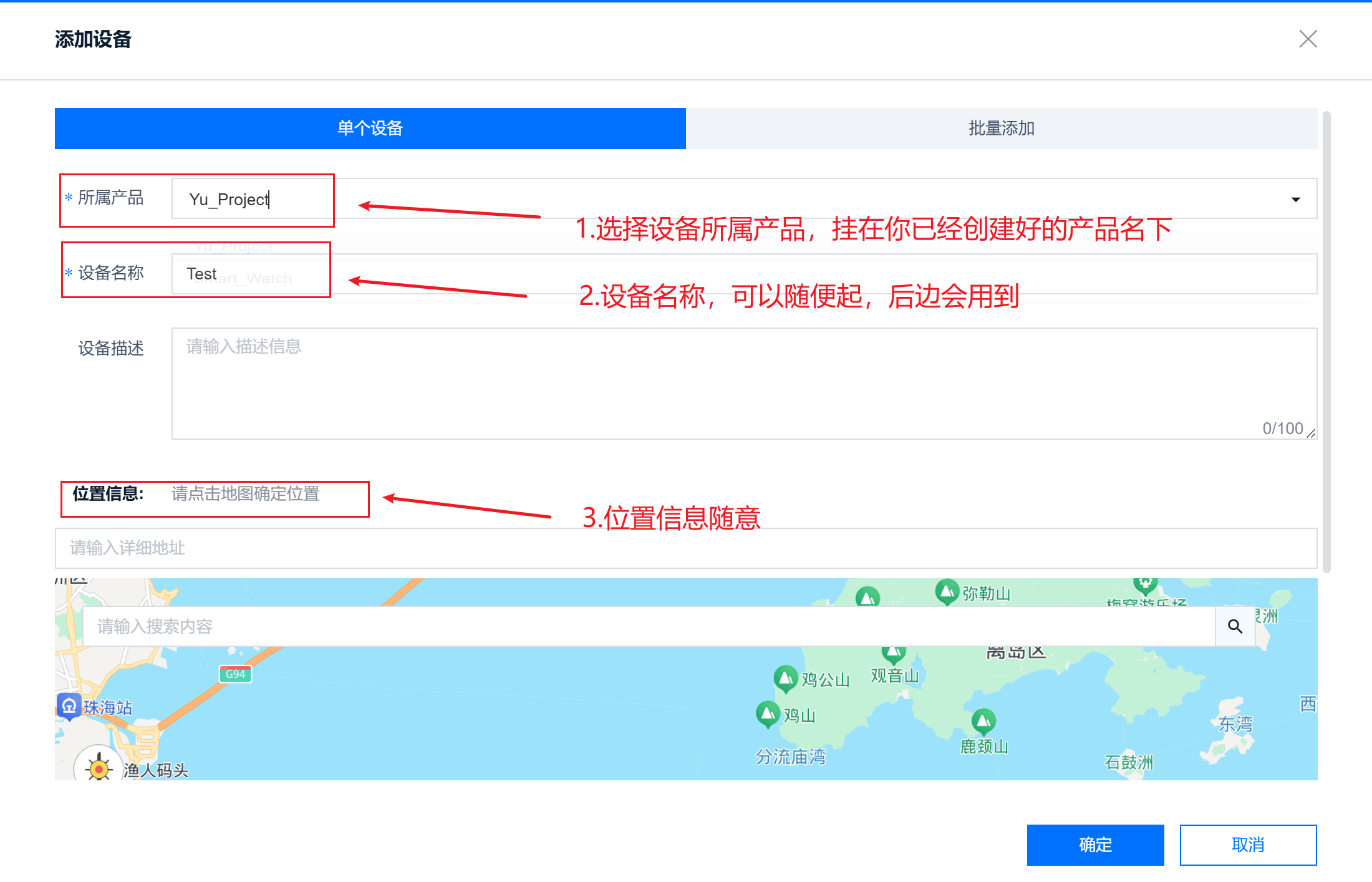Click the 请点击地图确定位置 location hint text
1372x882 pixels.
(245, 494)
